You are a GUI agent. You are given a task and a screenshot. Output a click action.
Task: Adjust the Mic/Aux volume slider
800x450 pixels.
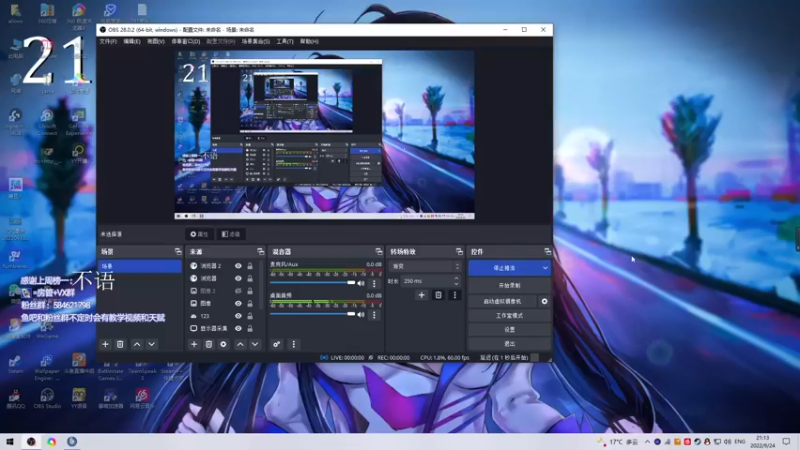click(312, 283)
